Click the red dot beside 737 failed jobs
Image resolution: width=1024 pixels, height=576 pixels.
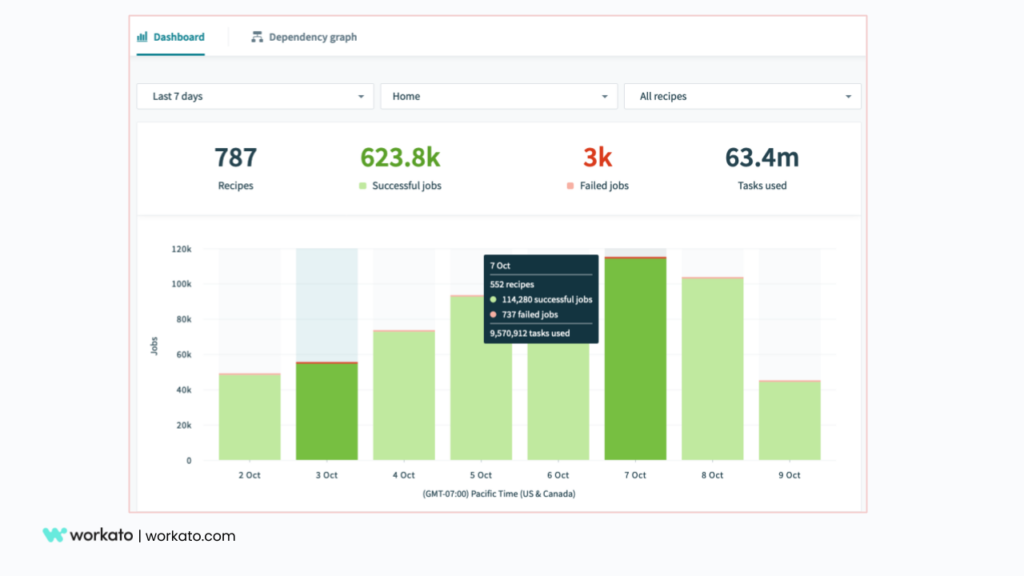point(491,314)
